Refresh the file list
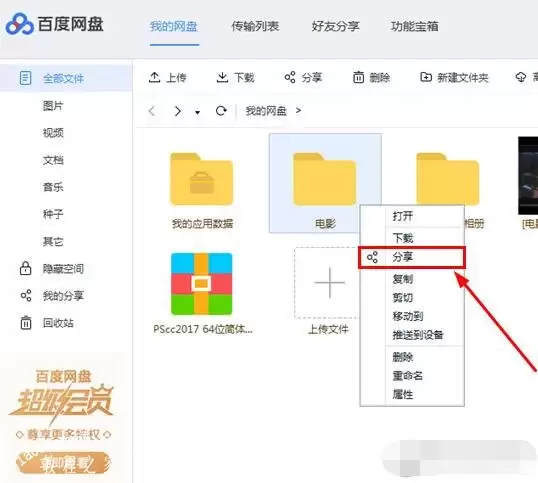Image resolution: width=538 pixels, height=483 pixels. click(x=221, y=111)
